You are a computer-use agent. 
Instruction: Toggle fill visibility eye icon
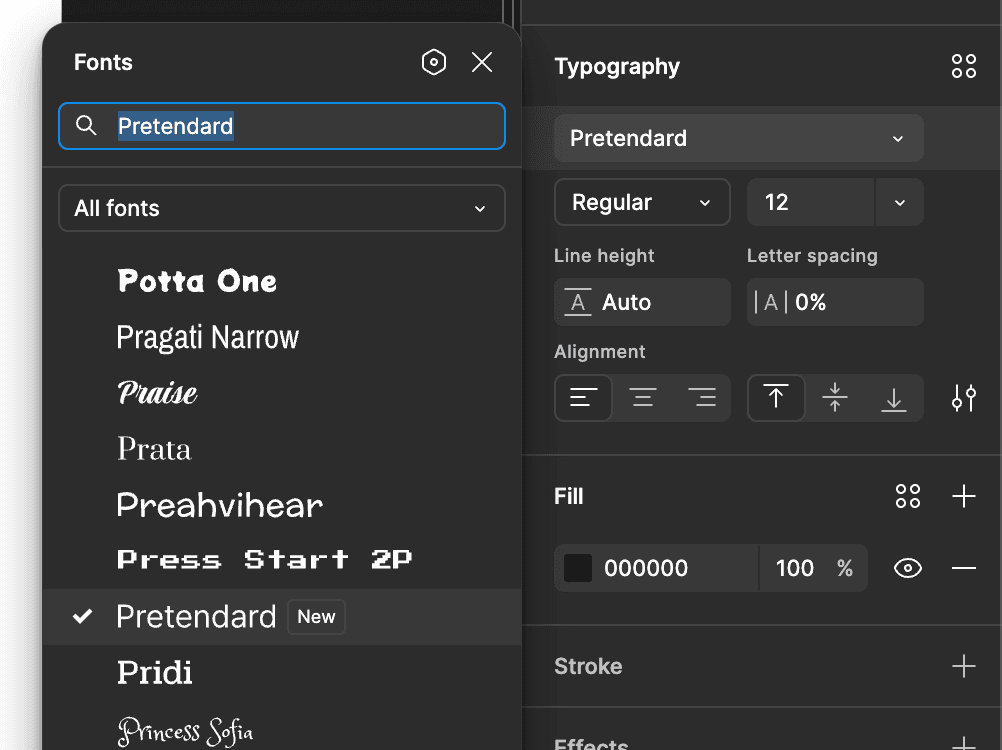point(907,568)
